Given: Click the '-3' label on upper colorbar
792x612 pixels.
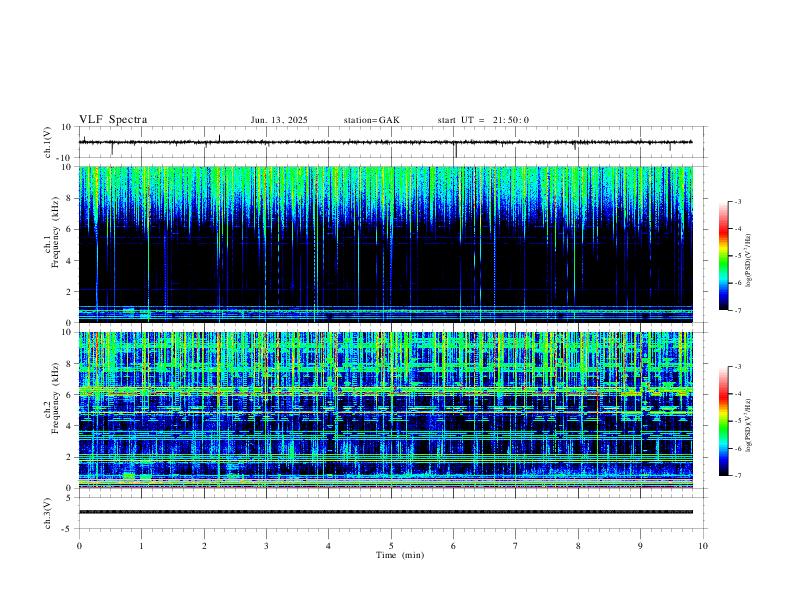Looking at the screenshot, I should [737, 201].
